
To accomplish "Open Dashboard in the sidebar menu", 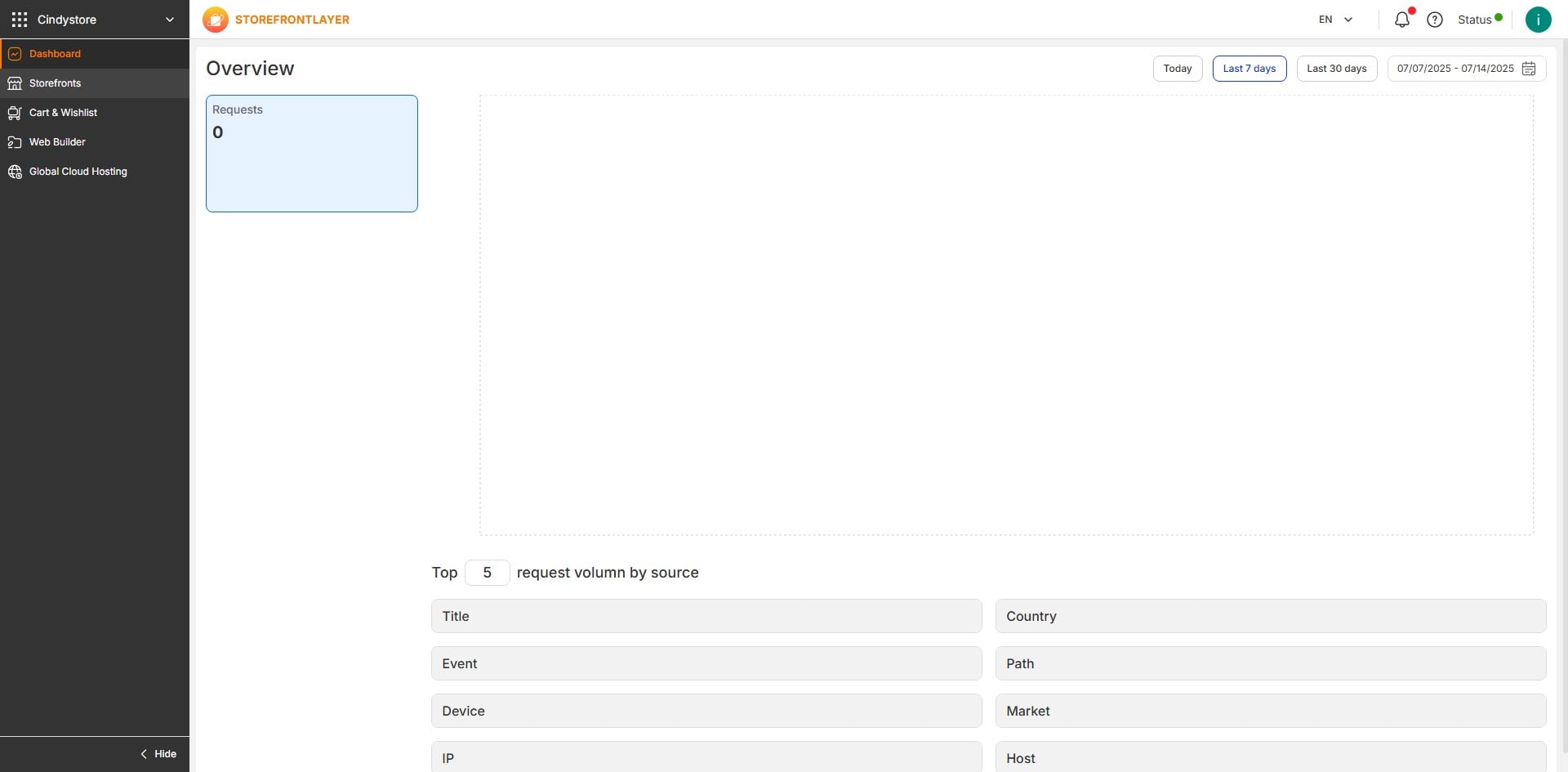I will [x=55, y=54].
